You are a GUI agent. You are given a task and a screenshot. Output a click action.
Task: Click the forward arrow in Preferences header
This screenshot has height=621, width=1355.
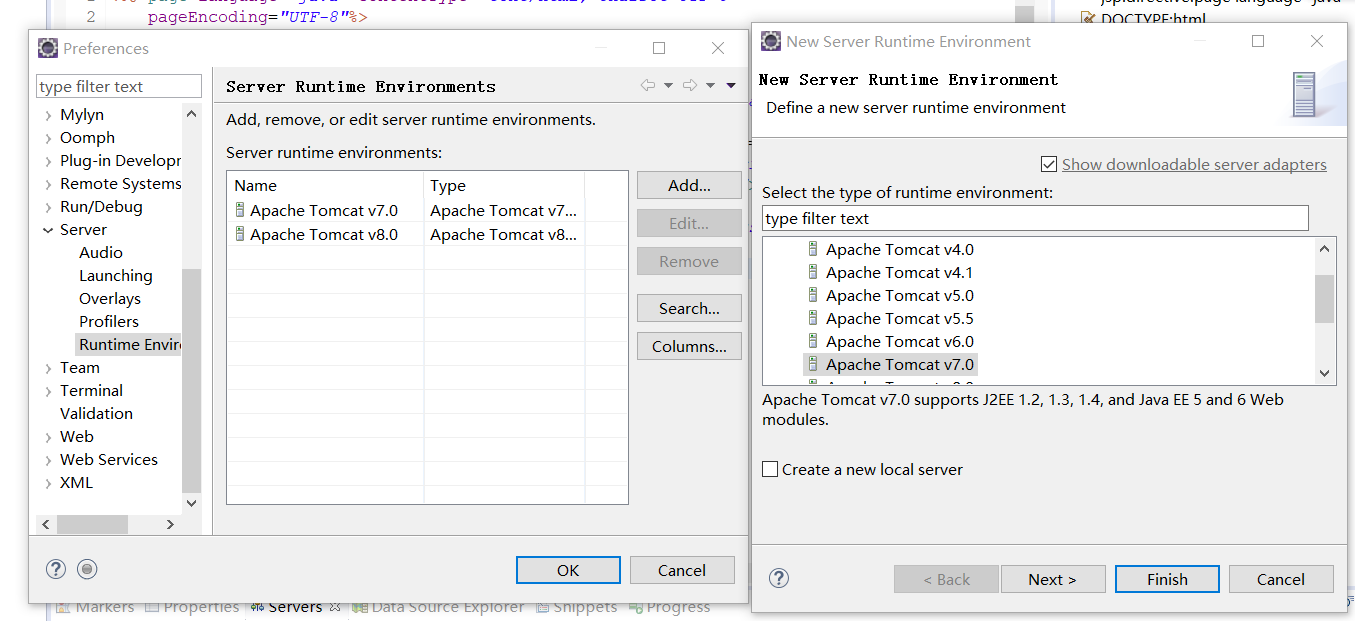[x=690, y=86]
